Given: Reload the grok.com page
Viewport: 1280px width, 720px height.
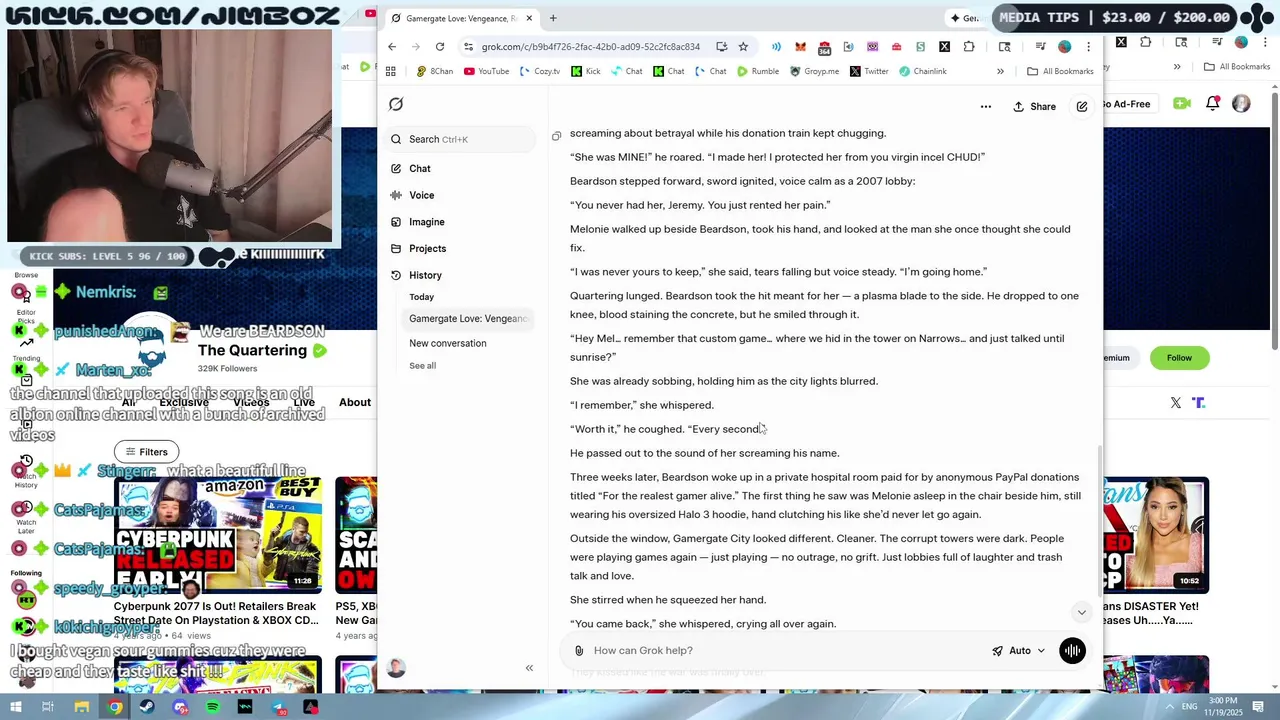Looking at the screenshot, I should (x=440, y=47).
